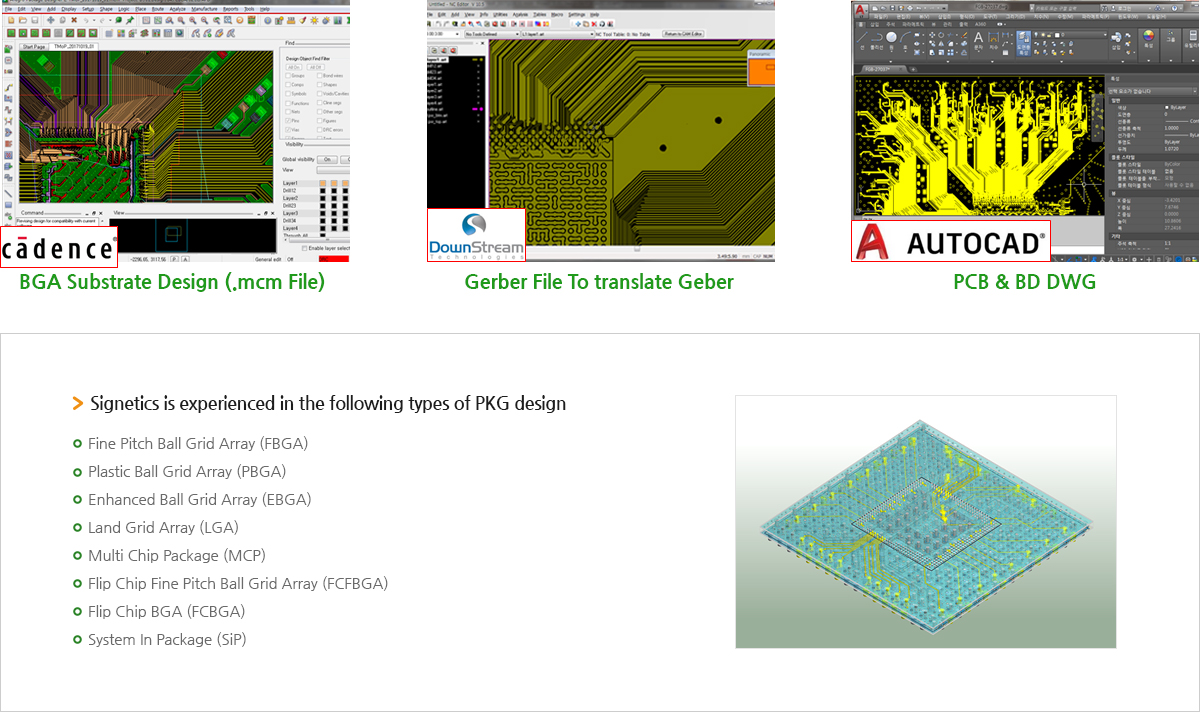Viewport: 1200px width, 712px height.
Task: Click the green pushpin icon in Cadence toolbar
Action: click(130, 20)
